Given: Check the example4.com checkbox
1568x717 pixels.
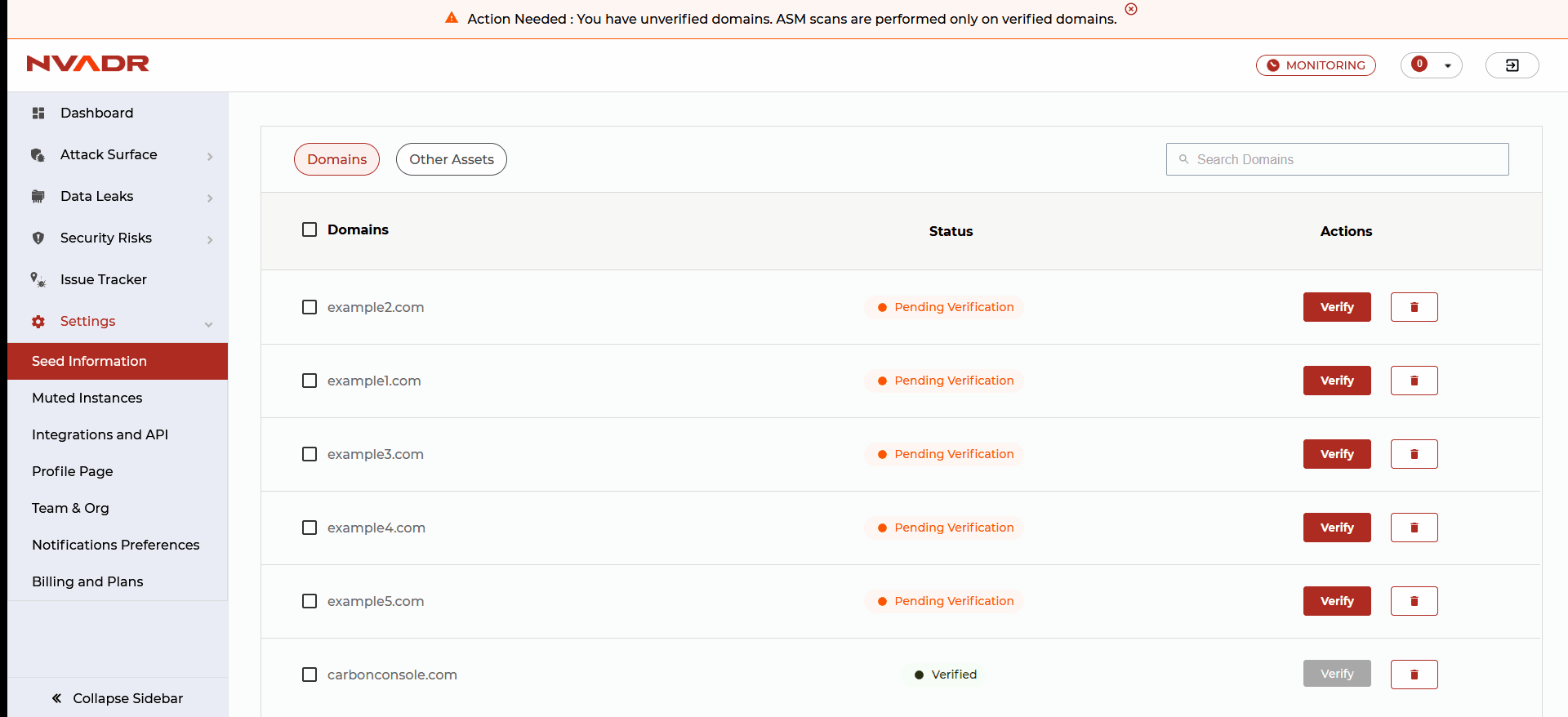Looking at the screenshot, I should coord(310,528).
